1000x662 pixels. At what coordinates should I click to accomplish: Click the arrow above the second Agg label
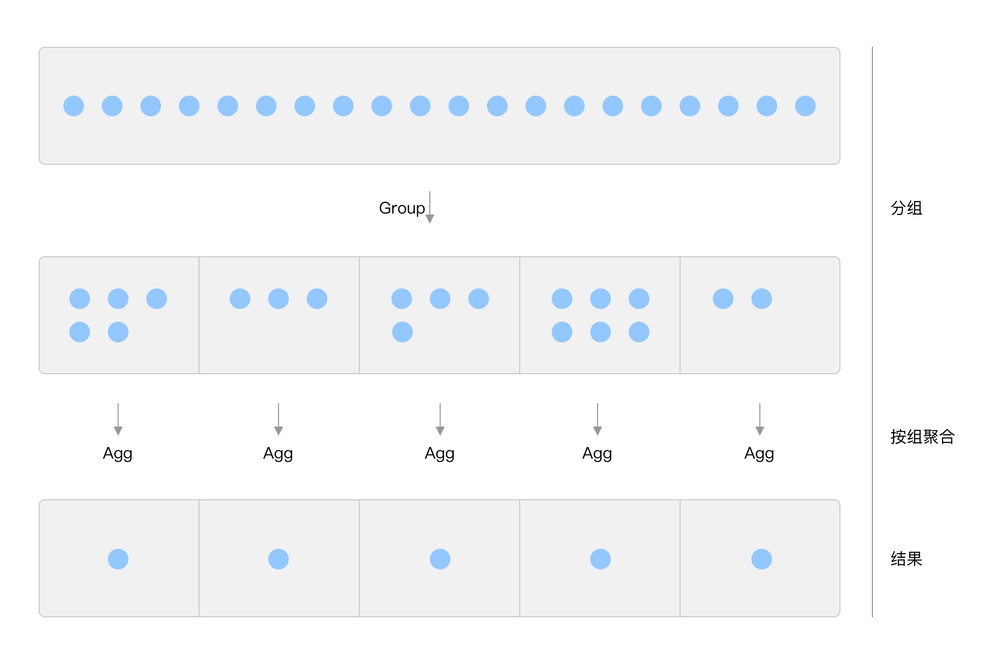(278, 419)
